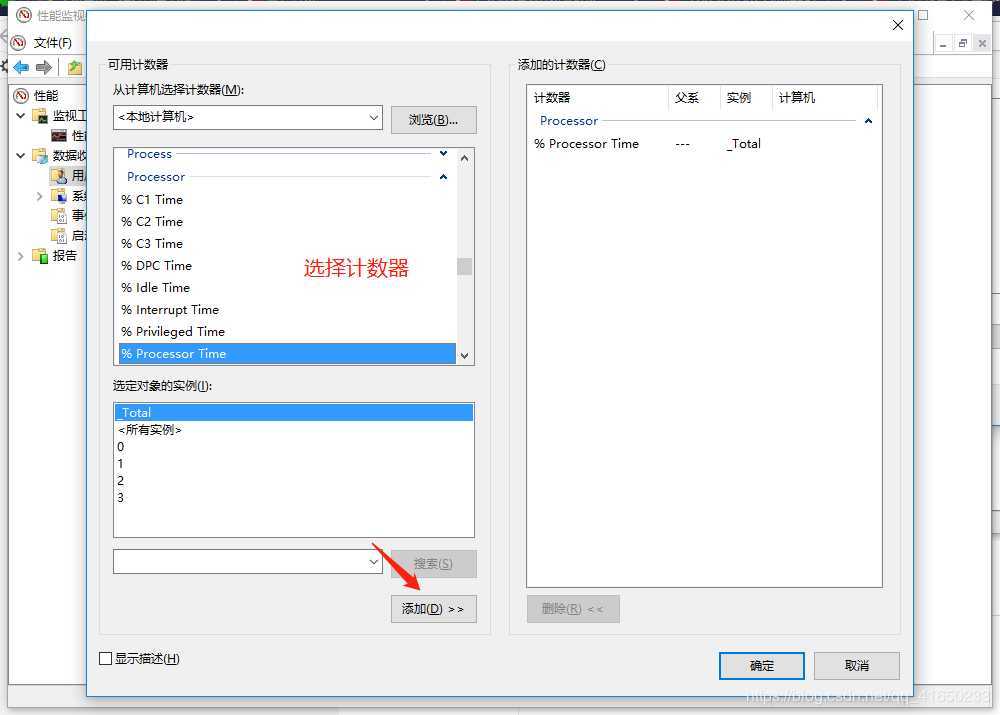Expand the 报告 tree node
This screenshot has width=1000, height=715.
20,256
